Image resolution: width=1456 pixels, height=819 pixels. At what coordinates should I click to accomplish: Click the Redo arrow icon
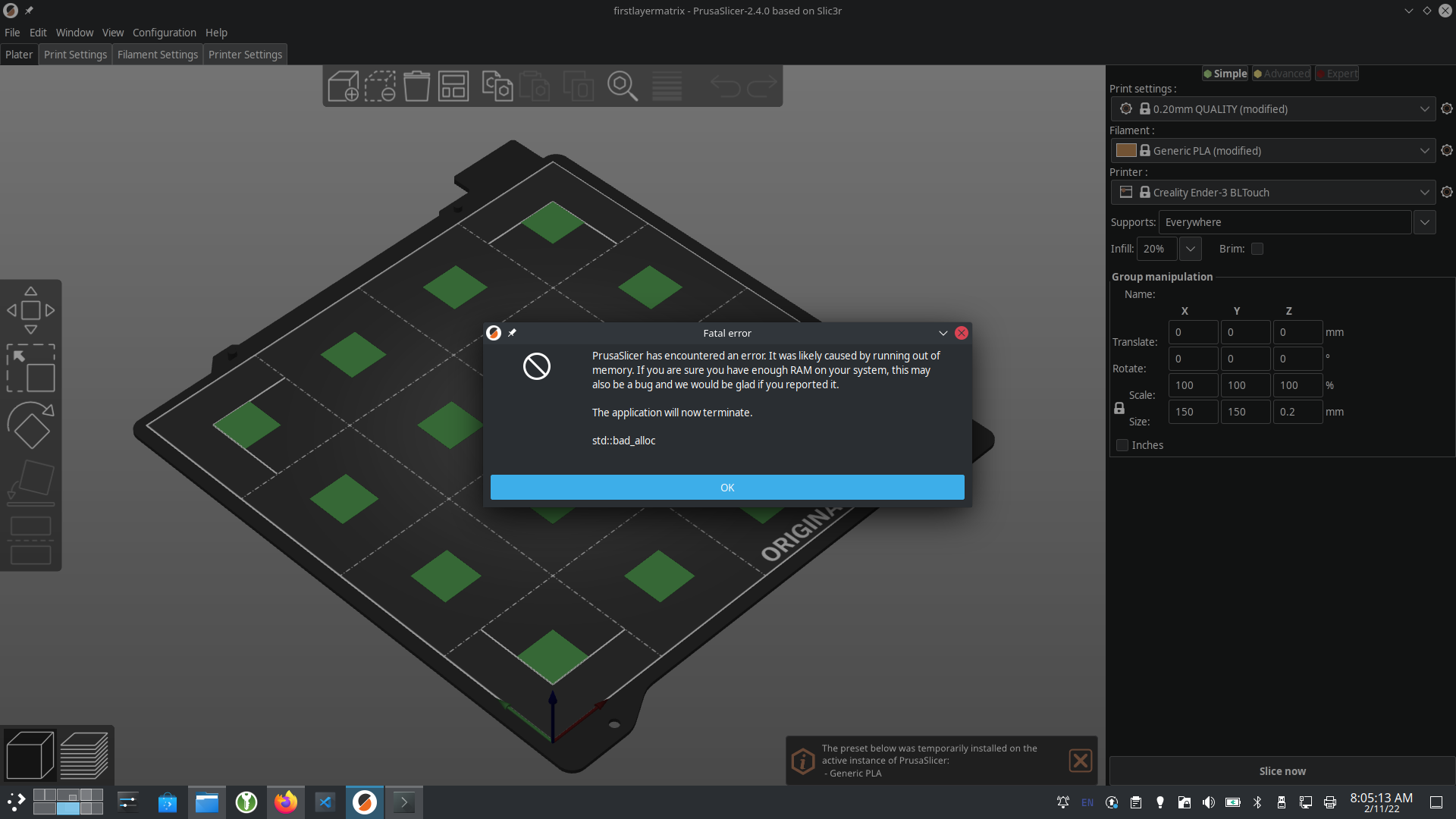(762, 86)
